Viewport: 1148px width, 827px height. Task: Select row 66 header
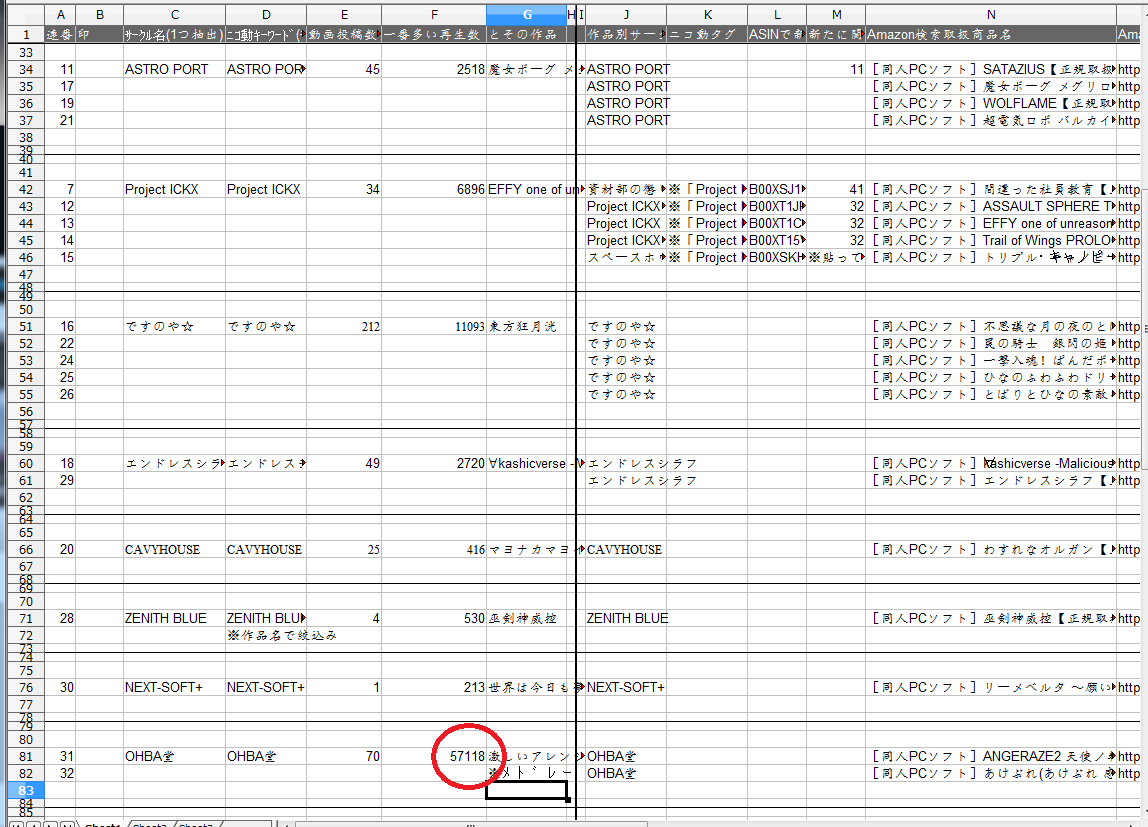[x=26, y=550]
